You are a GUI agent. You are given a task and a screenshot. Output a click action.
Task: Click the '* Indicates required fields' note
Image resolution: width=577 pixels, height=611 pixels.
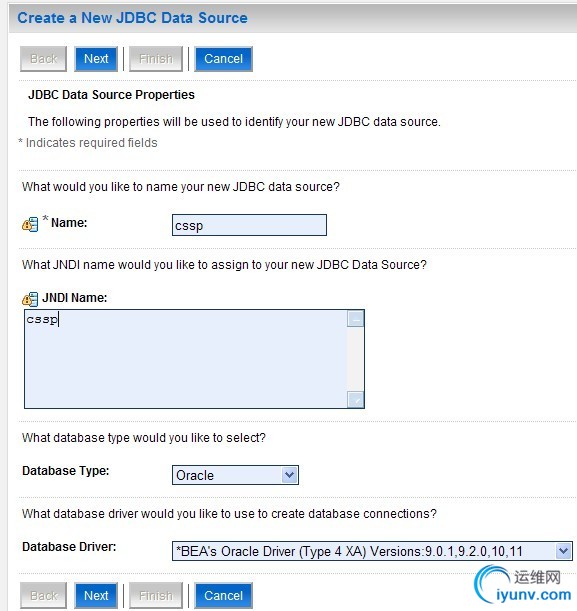88,143
